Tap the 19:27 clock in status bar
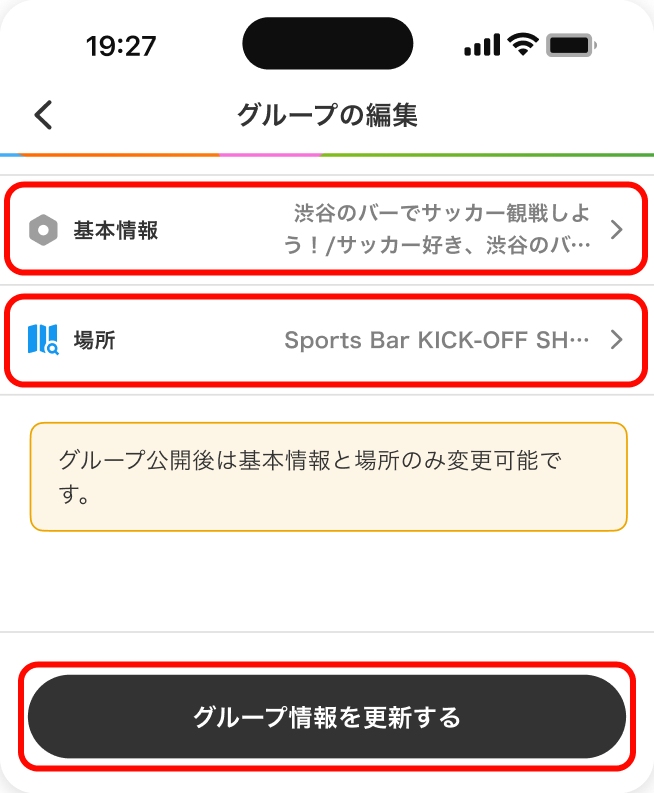This screenshot has height=793, width=654. click(x=121, y=46)
